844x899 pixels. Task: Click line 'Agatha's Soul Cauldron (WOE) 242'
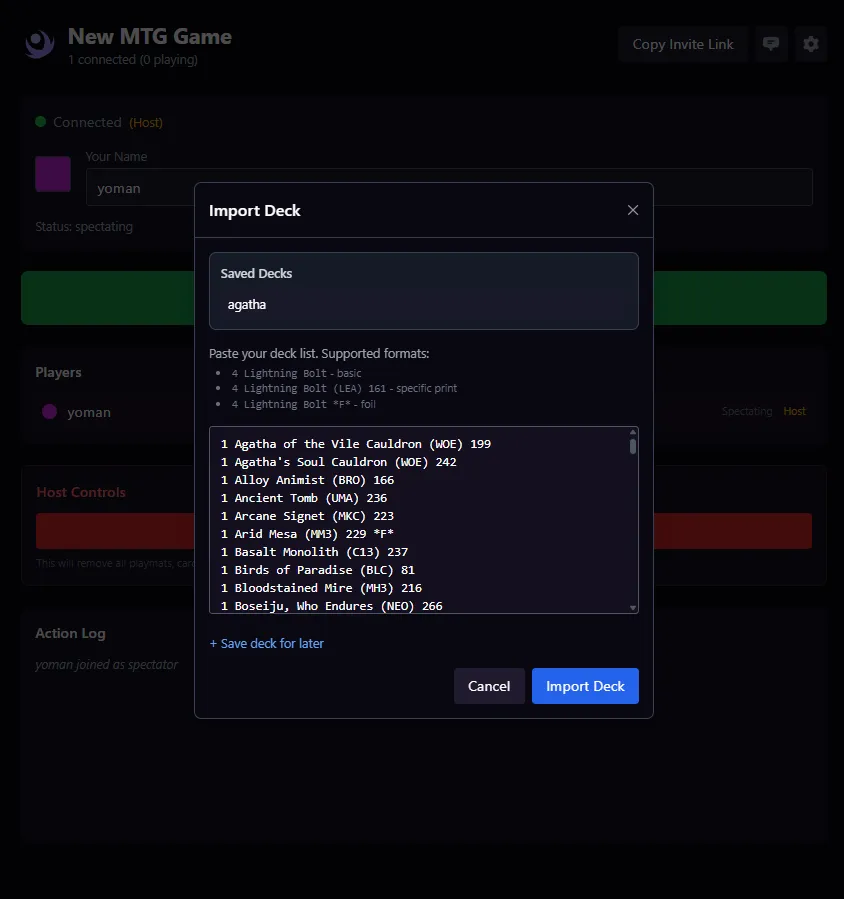point(338,462)
